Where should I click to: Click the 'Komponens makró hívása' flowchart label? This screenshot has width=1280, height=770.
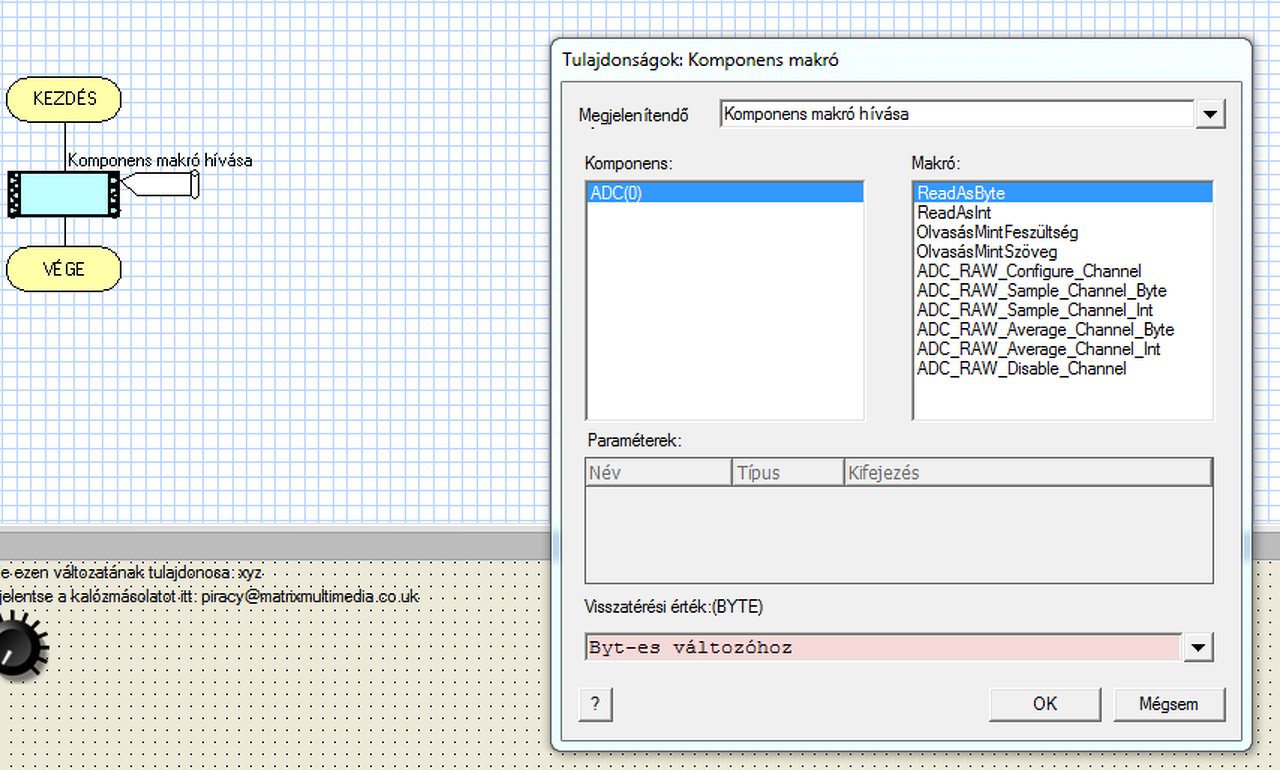(160, 160)
